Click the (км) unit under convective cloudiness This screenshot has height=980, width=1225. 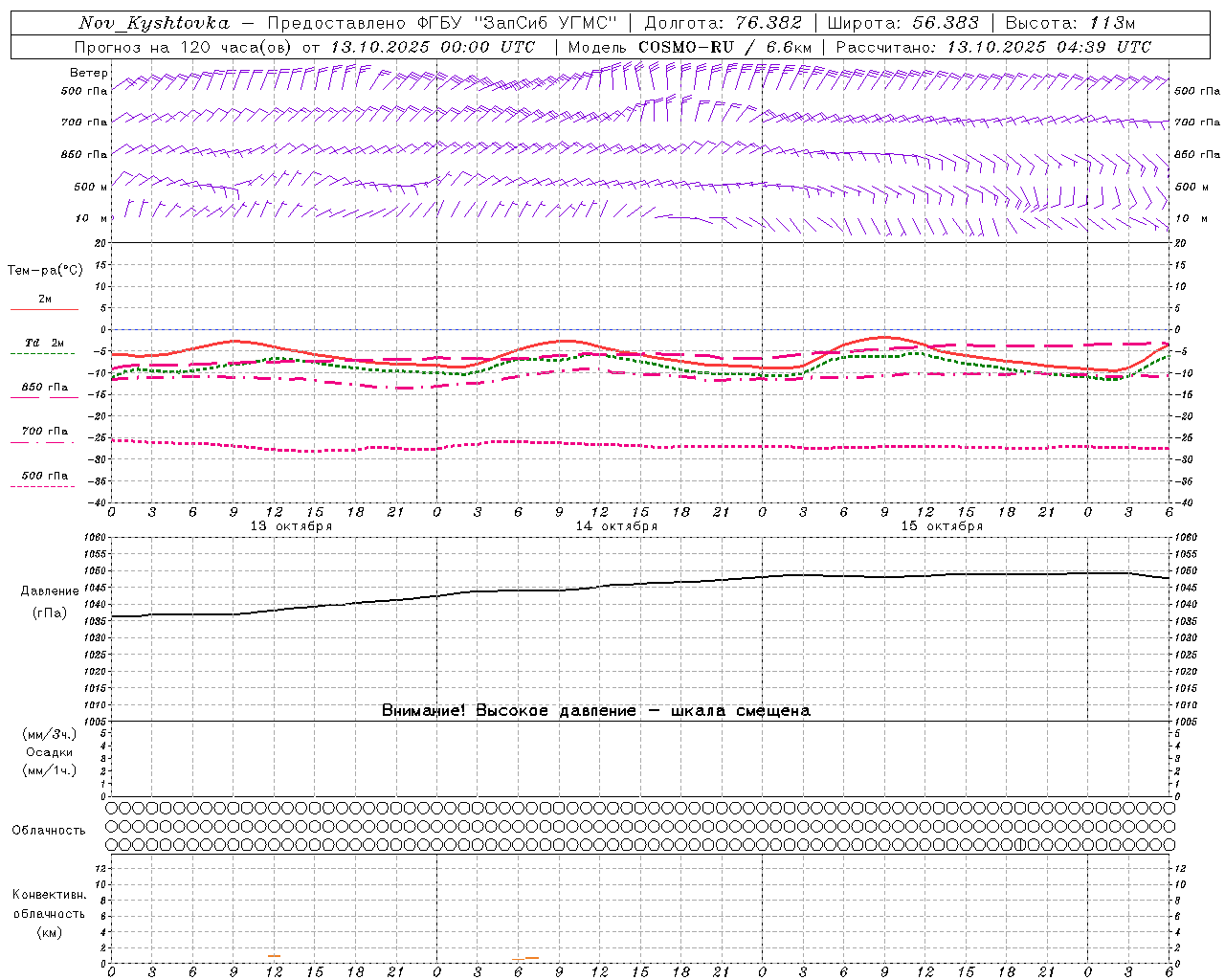[x=49, y=932]
